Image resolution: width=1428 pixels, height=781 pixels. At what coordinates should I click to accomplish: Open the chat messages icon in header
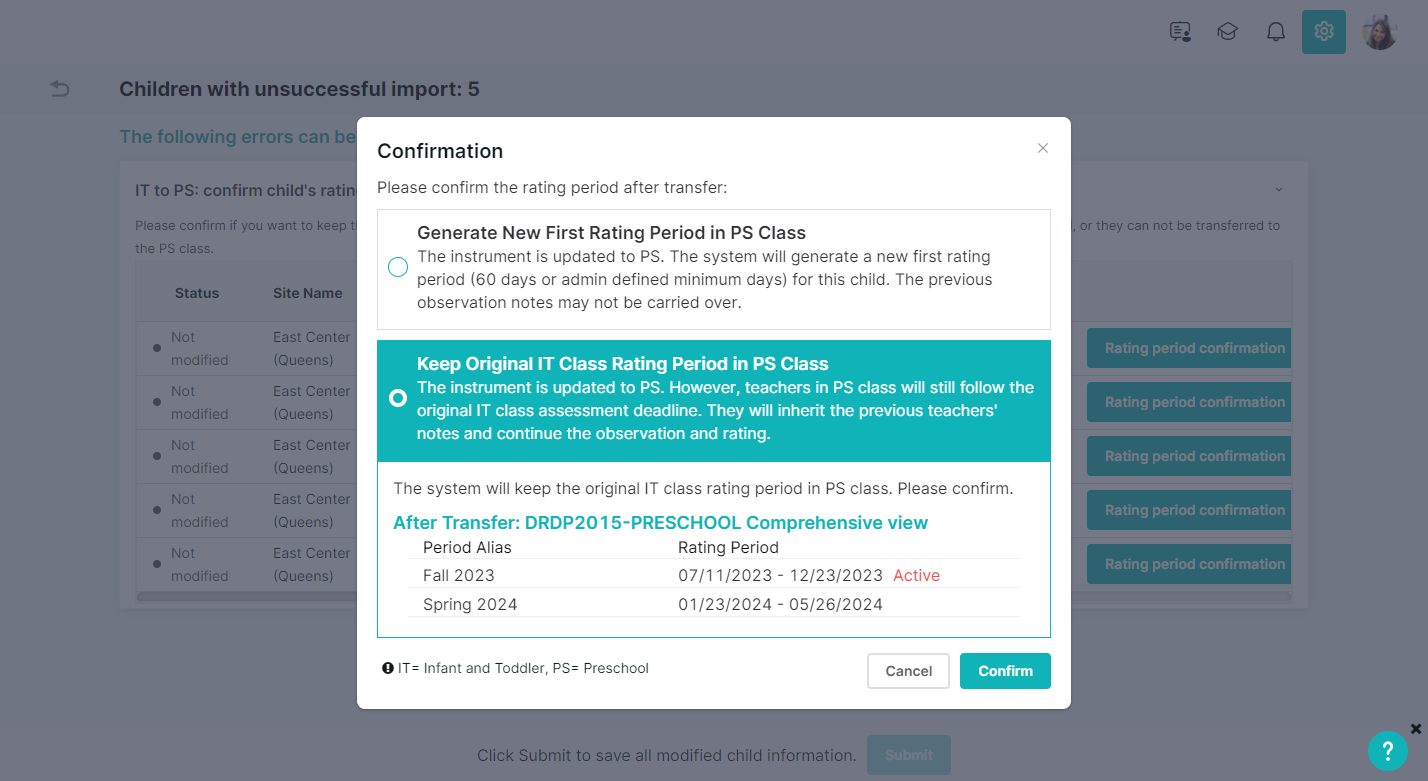click(x=1180, y=32)
